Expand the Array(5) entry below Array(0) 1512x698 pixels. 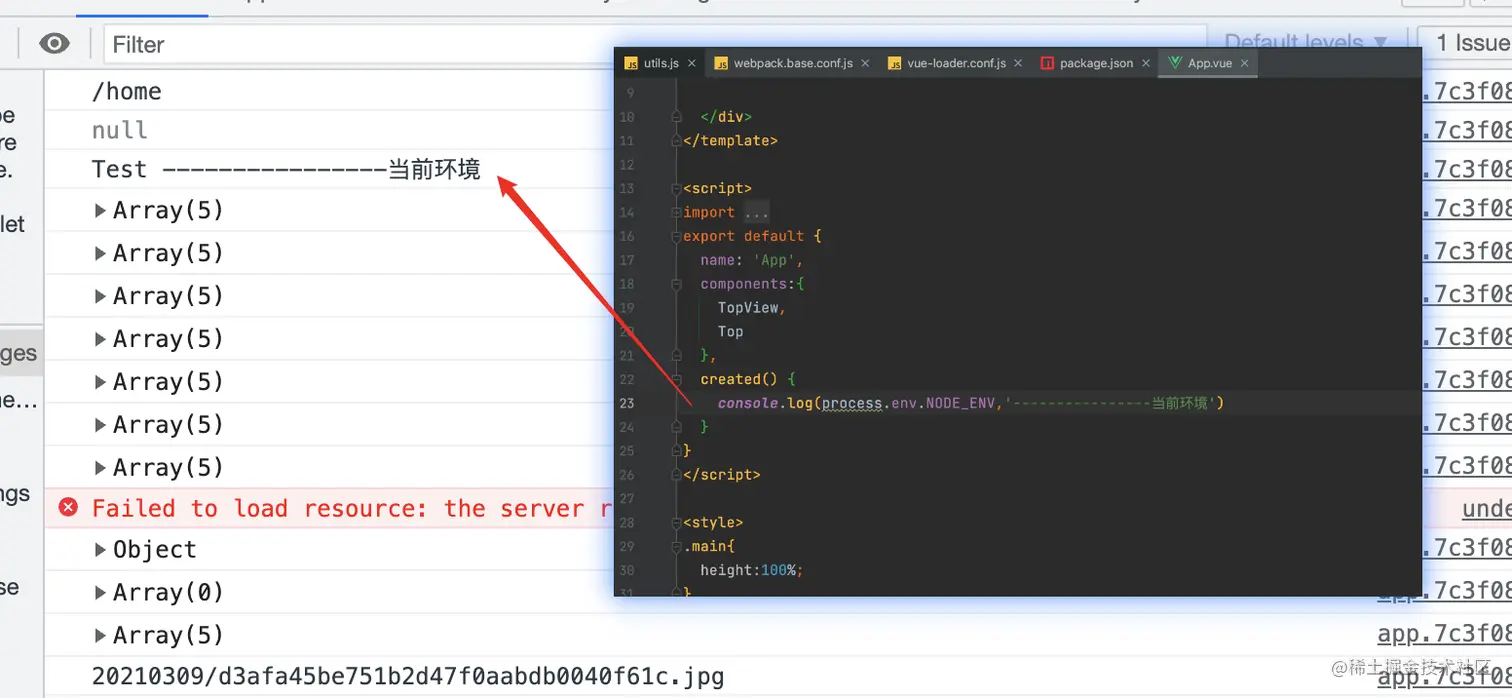100,635
